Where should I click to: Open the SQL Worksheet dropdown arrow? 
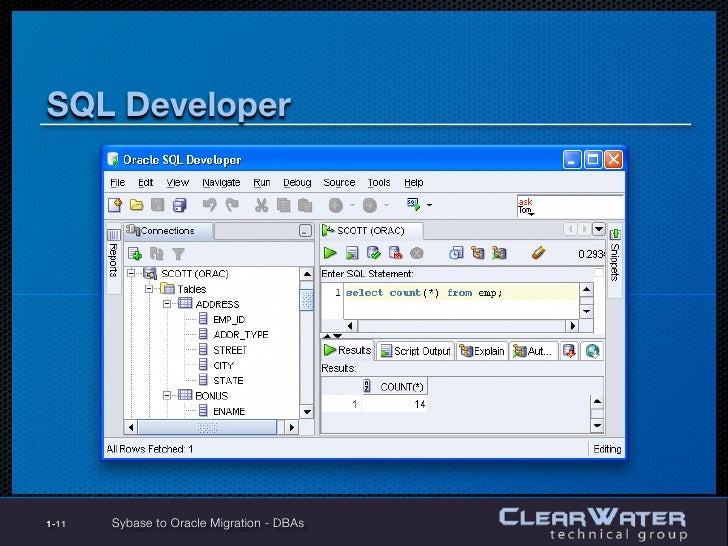[429, 205]
